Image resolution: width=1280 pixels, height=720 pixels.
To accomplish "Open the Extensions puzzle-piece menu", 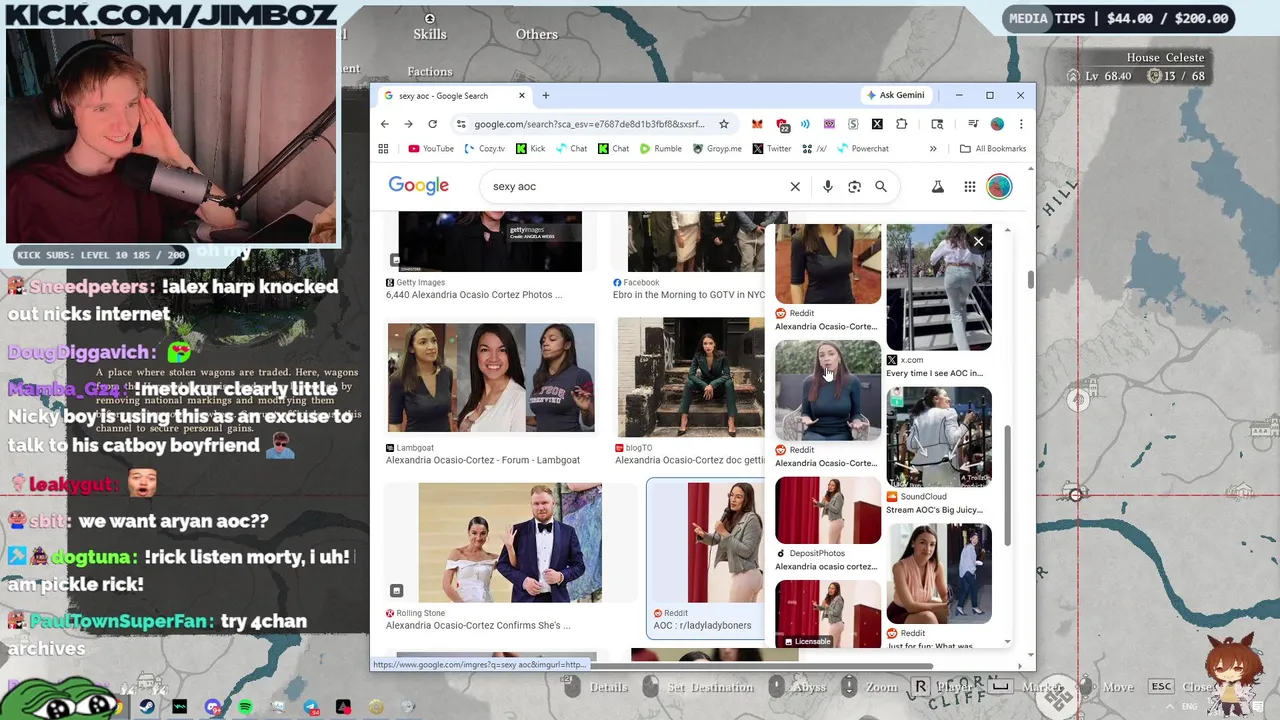I will point(902,124).
